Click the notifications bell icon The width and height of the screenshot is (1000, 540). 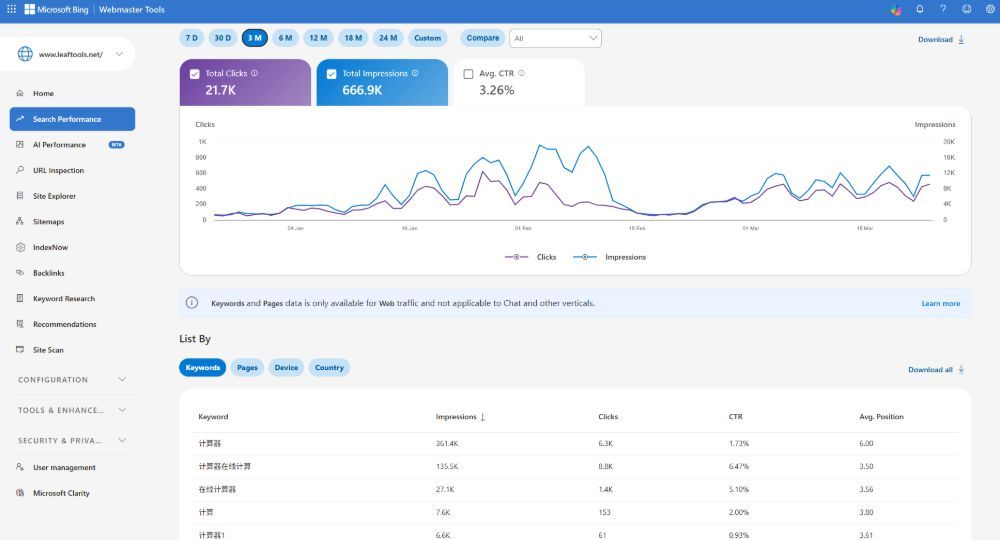coord(919,10)
